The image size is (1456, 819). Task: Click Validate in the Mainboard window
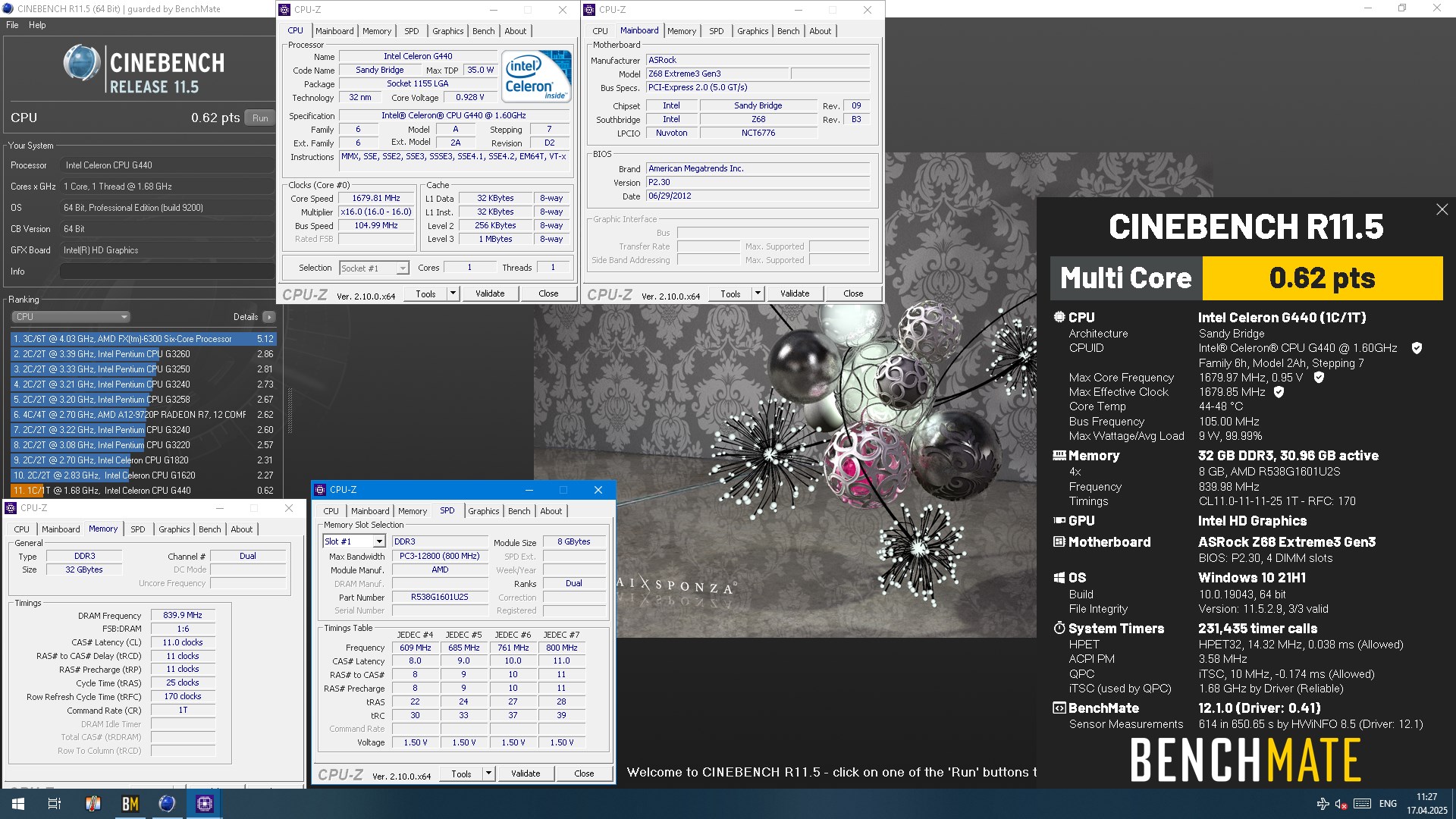795,293
